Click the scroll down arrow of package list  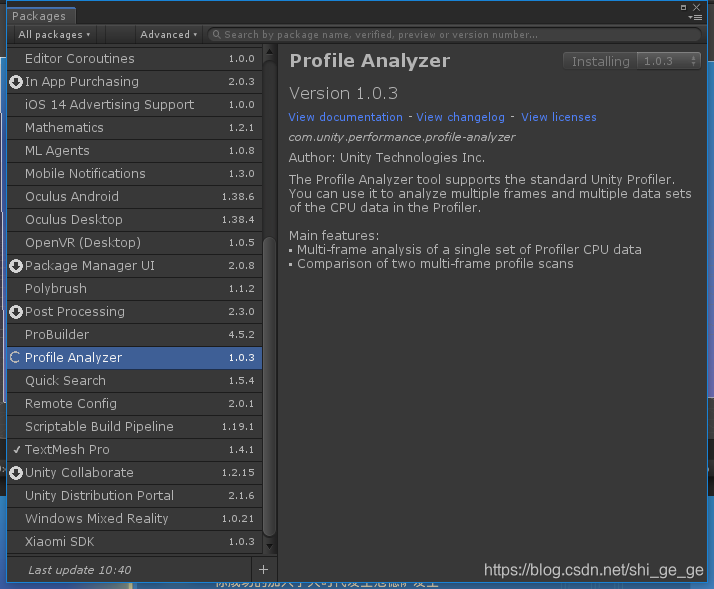270,546
